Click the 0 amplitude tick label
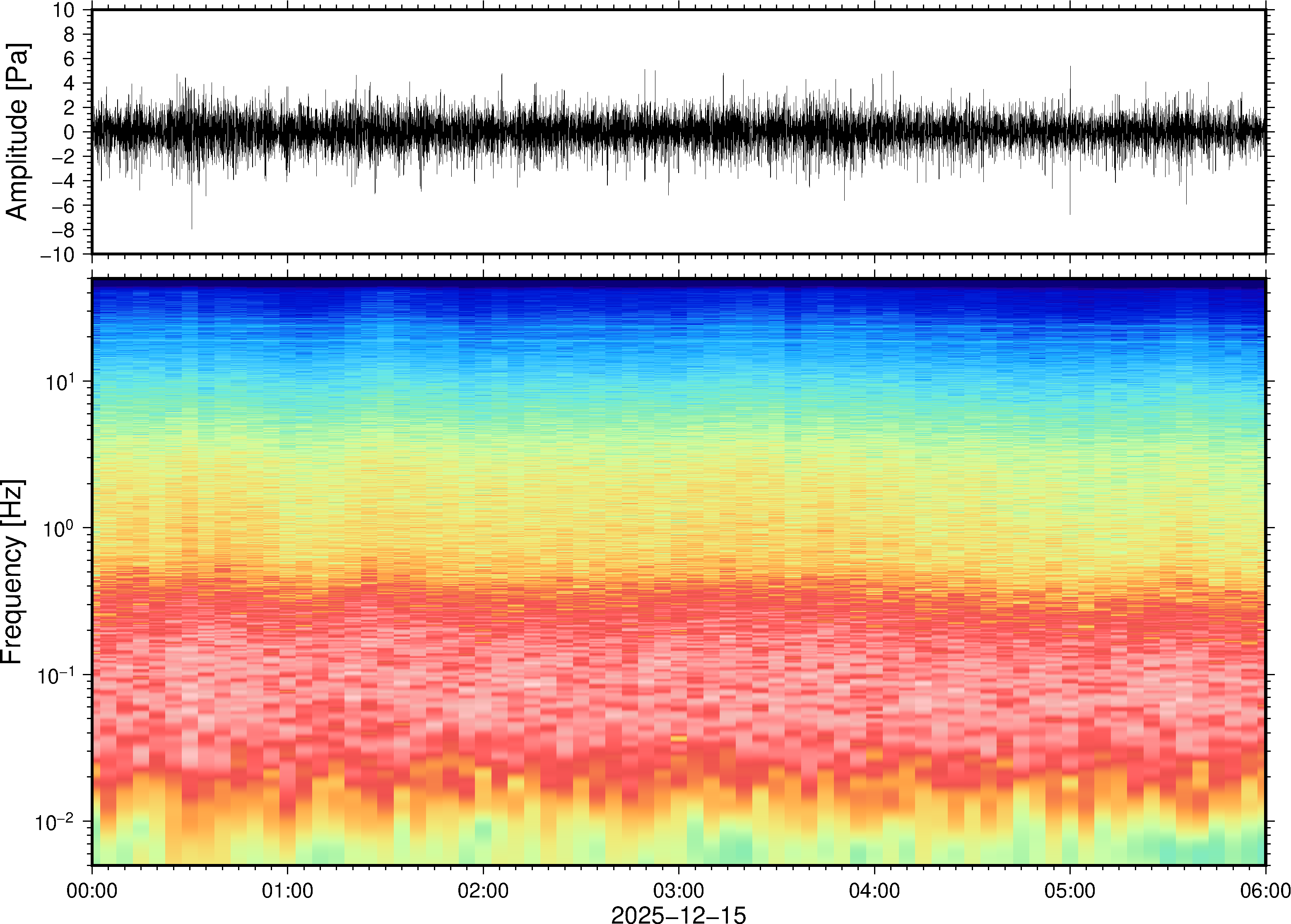Screen dimensions: 1291x924 coord(70,132)
